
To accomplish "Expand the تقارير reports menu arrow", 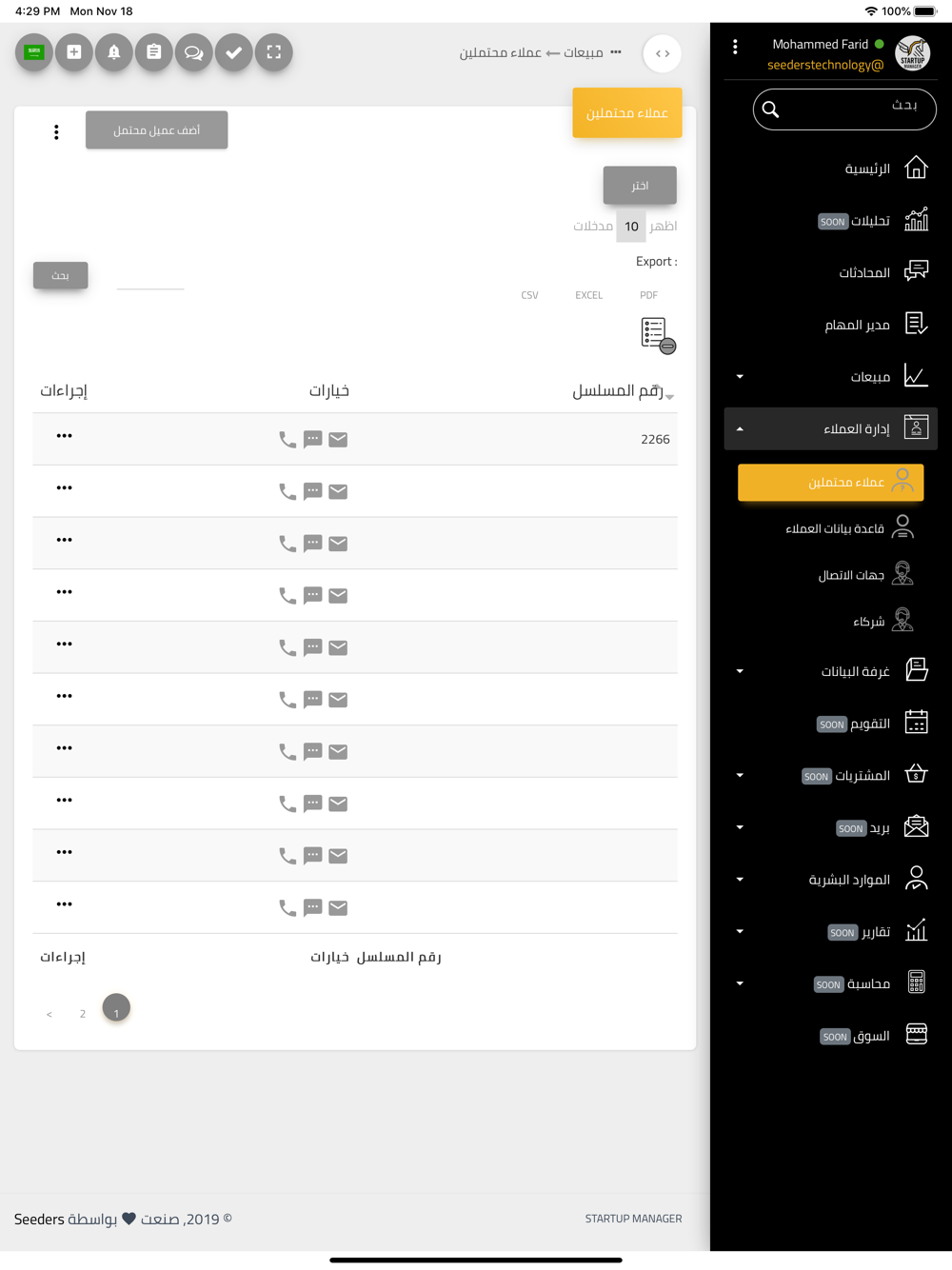I will pos(740,932).
